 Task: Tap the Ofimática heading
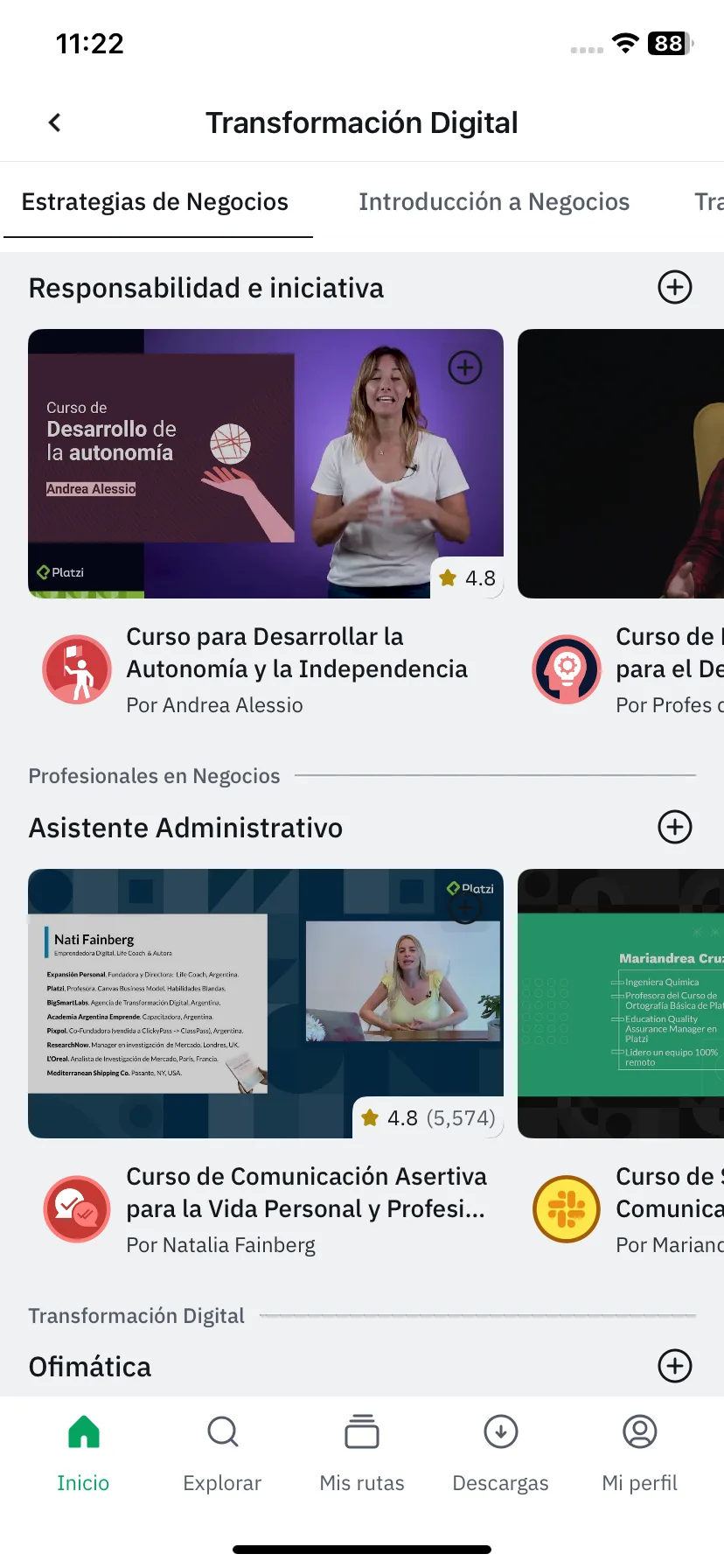pyautogui.click(x=90, y=1367)
